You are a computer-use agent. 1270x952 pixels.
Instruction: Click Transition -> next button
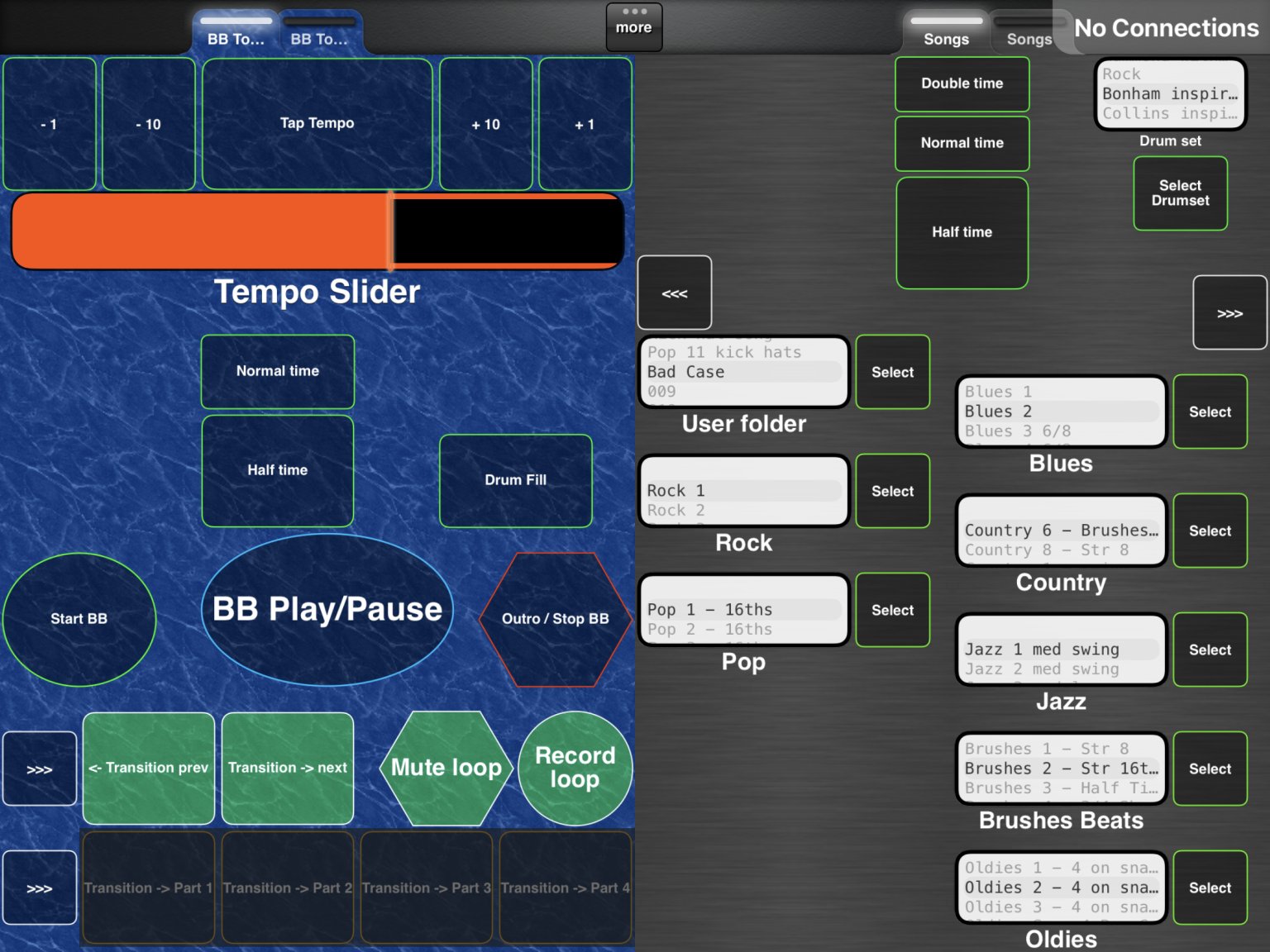point(288,768)
